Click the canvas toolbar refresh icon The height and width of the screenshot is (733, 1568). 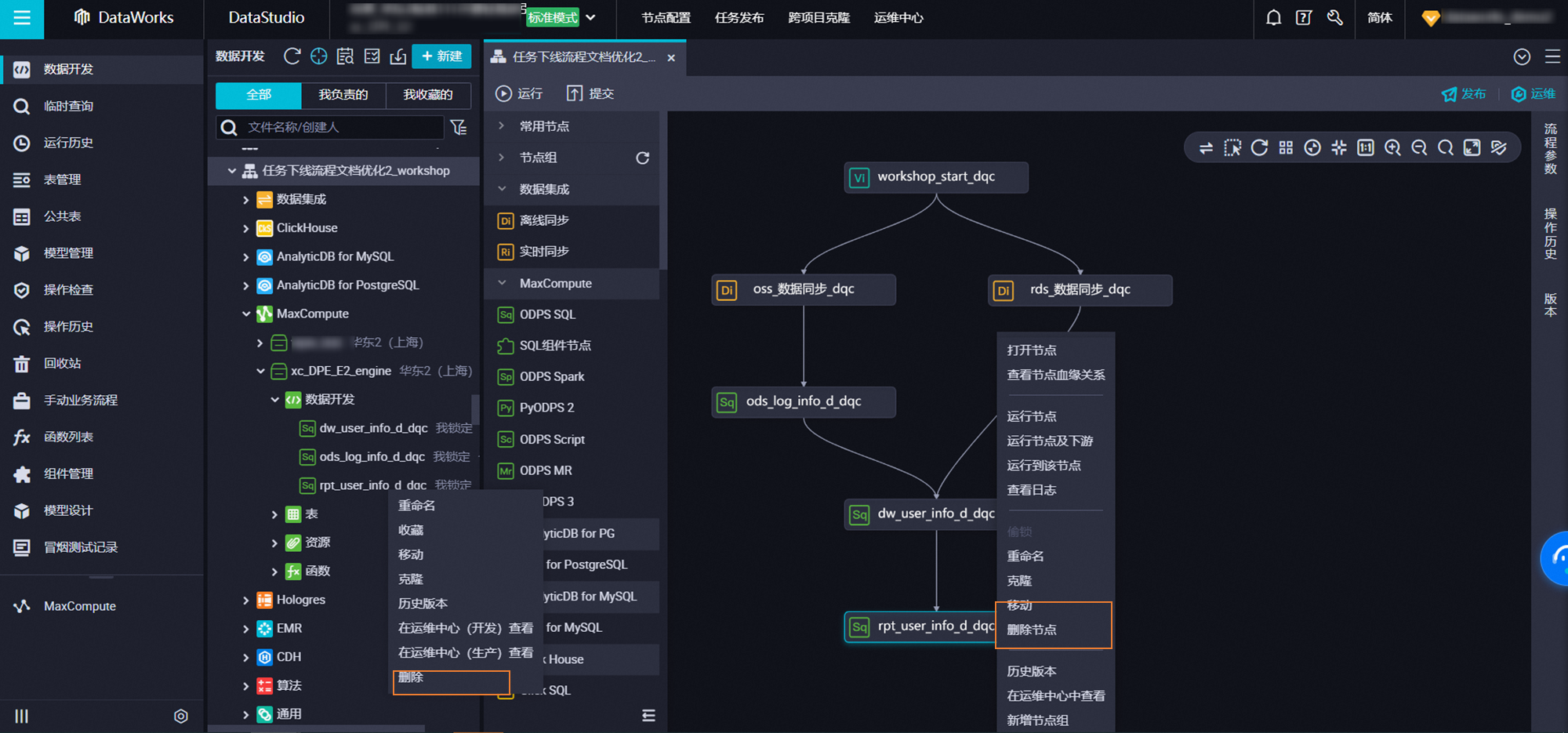click(1259, 147)
